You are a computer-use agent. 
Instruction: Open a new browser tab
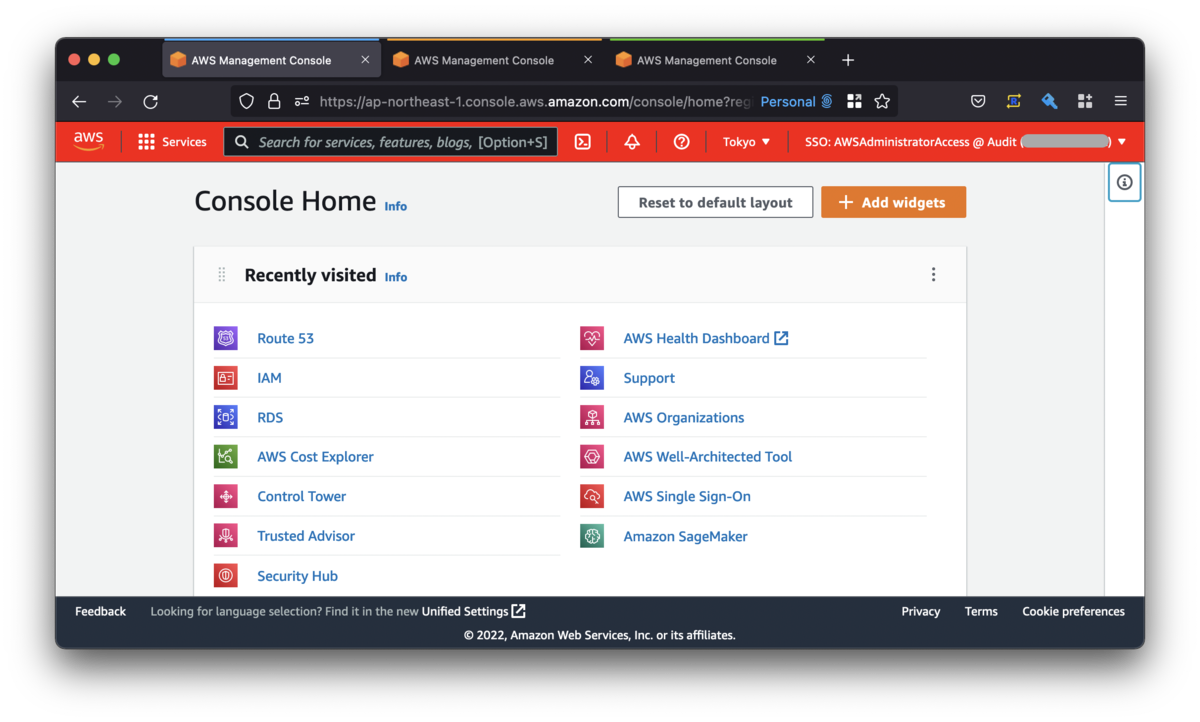(x=848, y=60)
